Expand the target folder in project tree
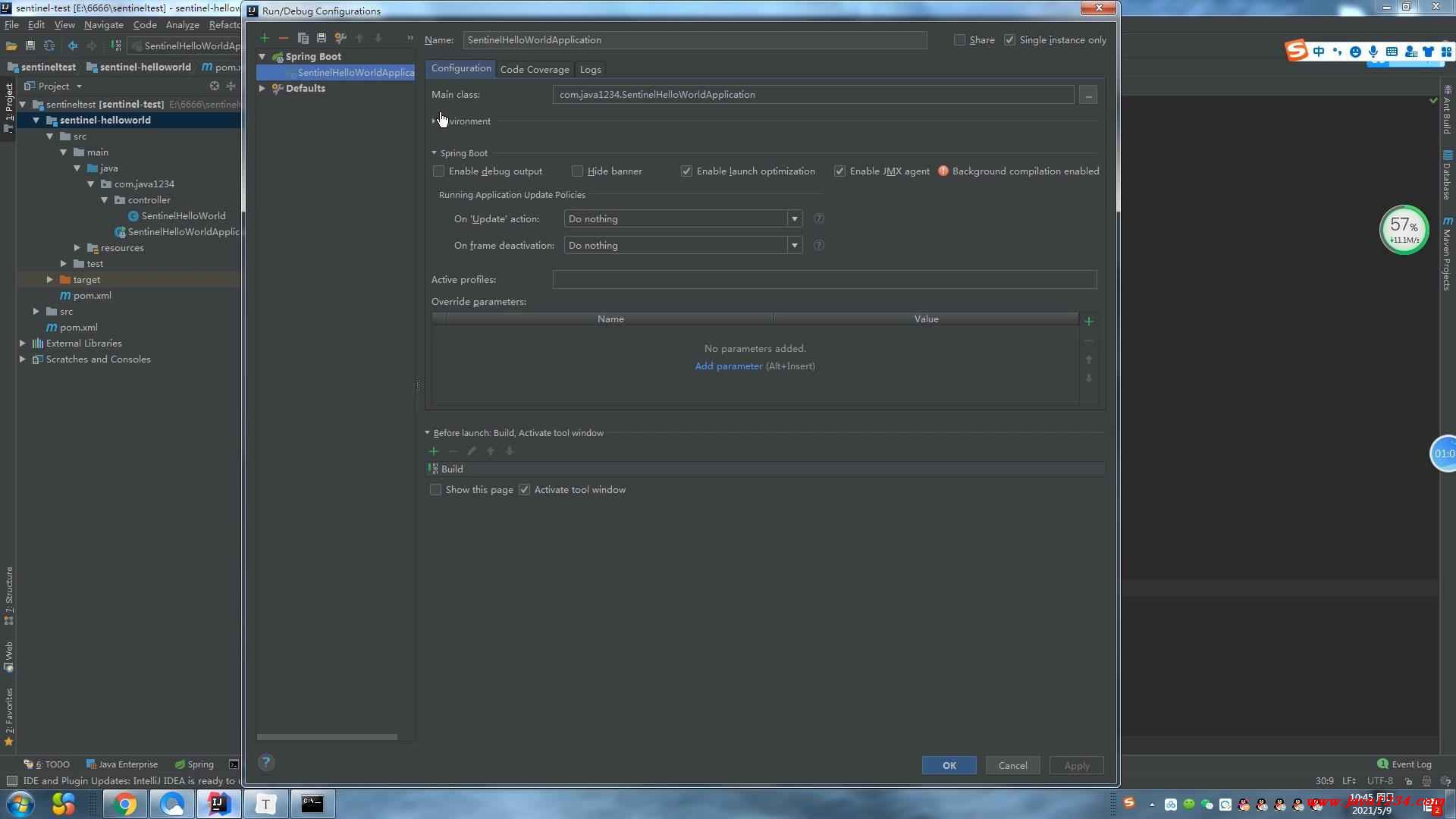Image resolution: width=1456 pixels, height=819 pixels. click(50, 280)
